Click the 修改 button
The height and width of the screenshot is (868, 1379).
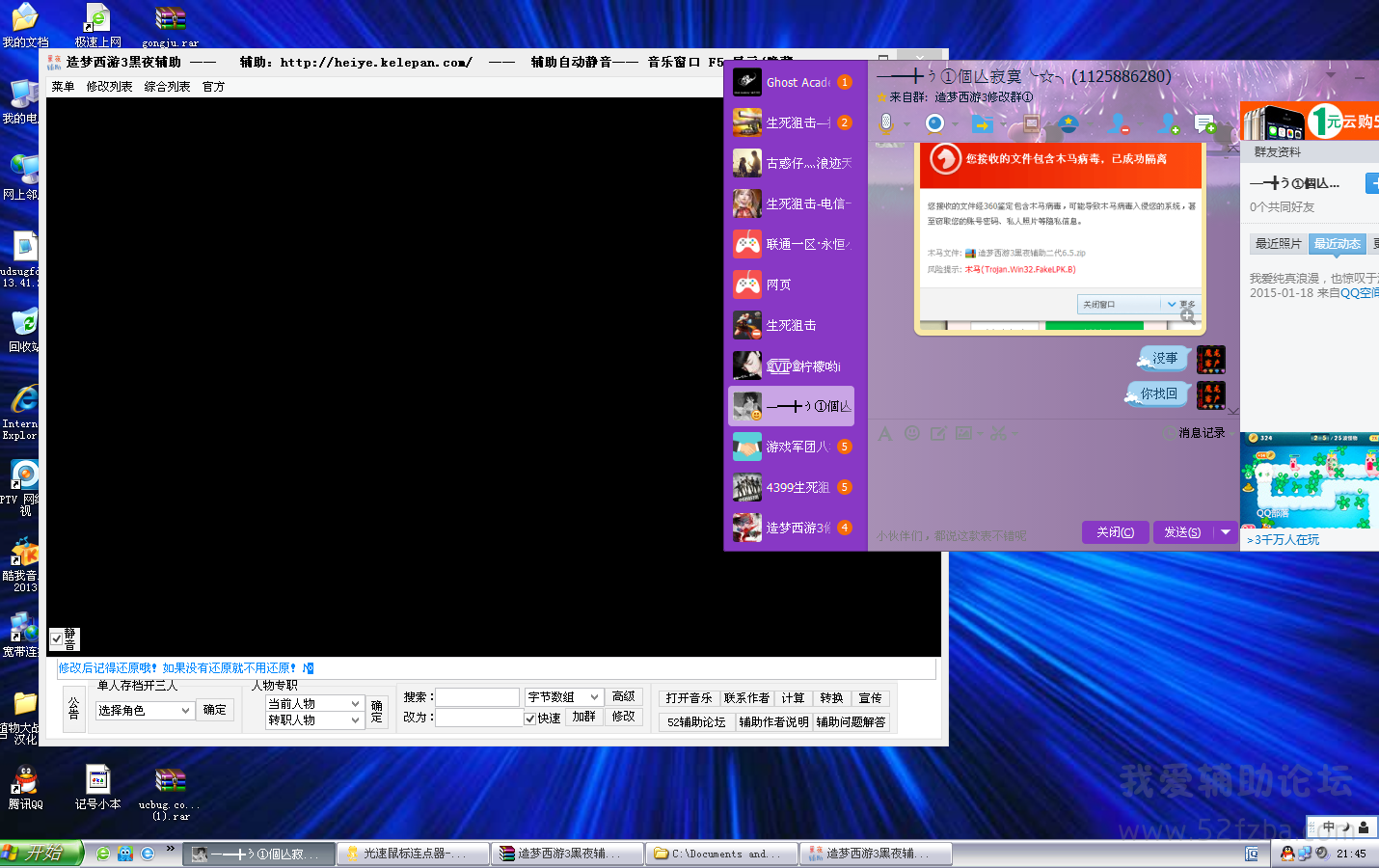(624, 717)
